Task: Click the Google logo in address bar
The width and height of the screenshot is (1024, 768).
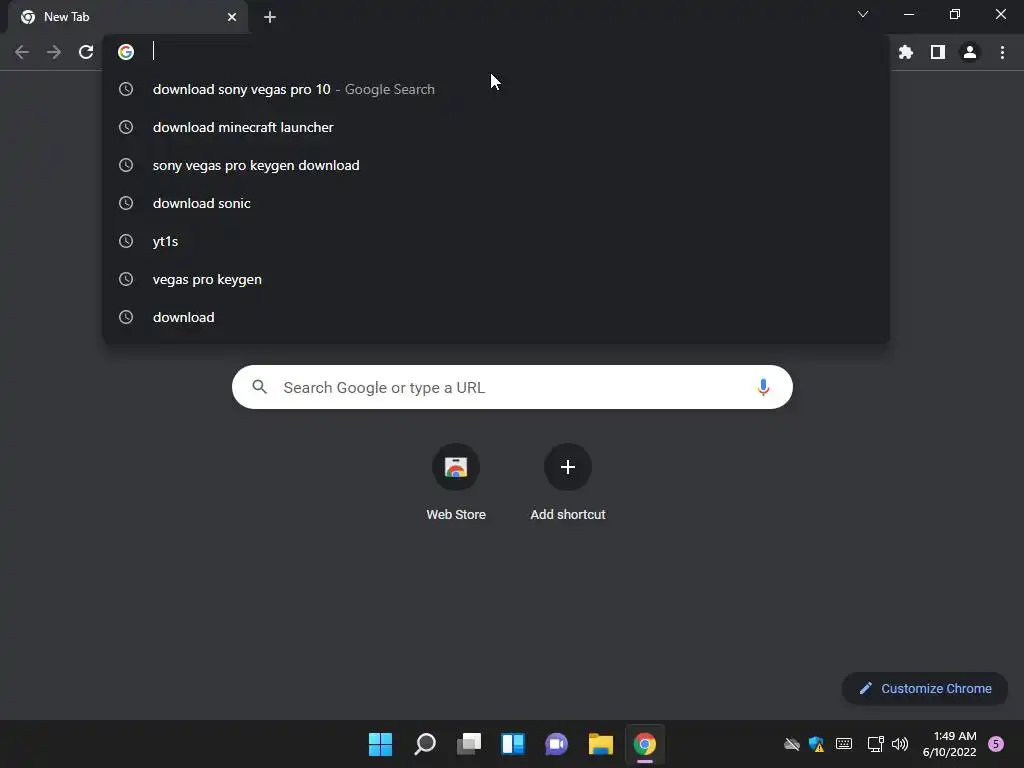Action: click(x=126, y=52)
